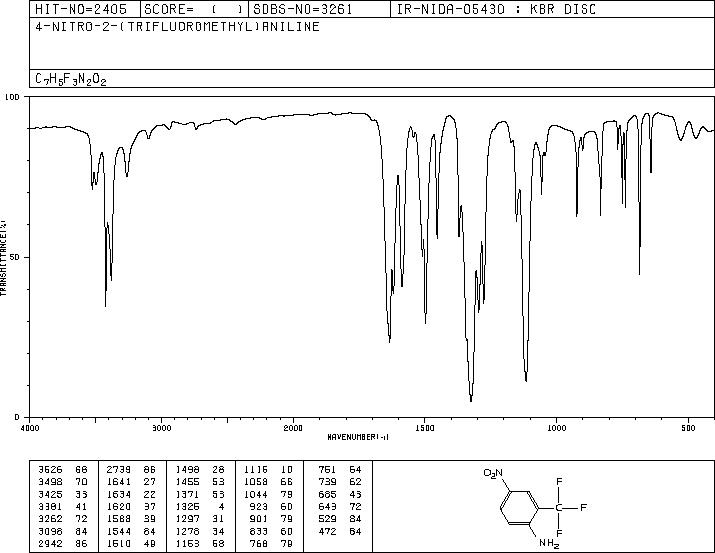715x553 pixels.
Task: Click peak table value 529
Action: click(327, 519)
